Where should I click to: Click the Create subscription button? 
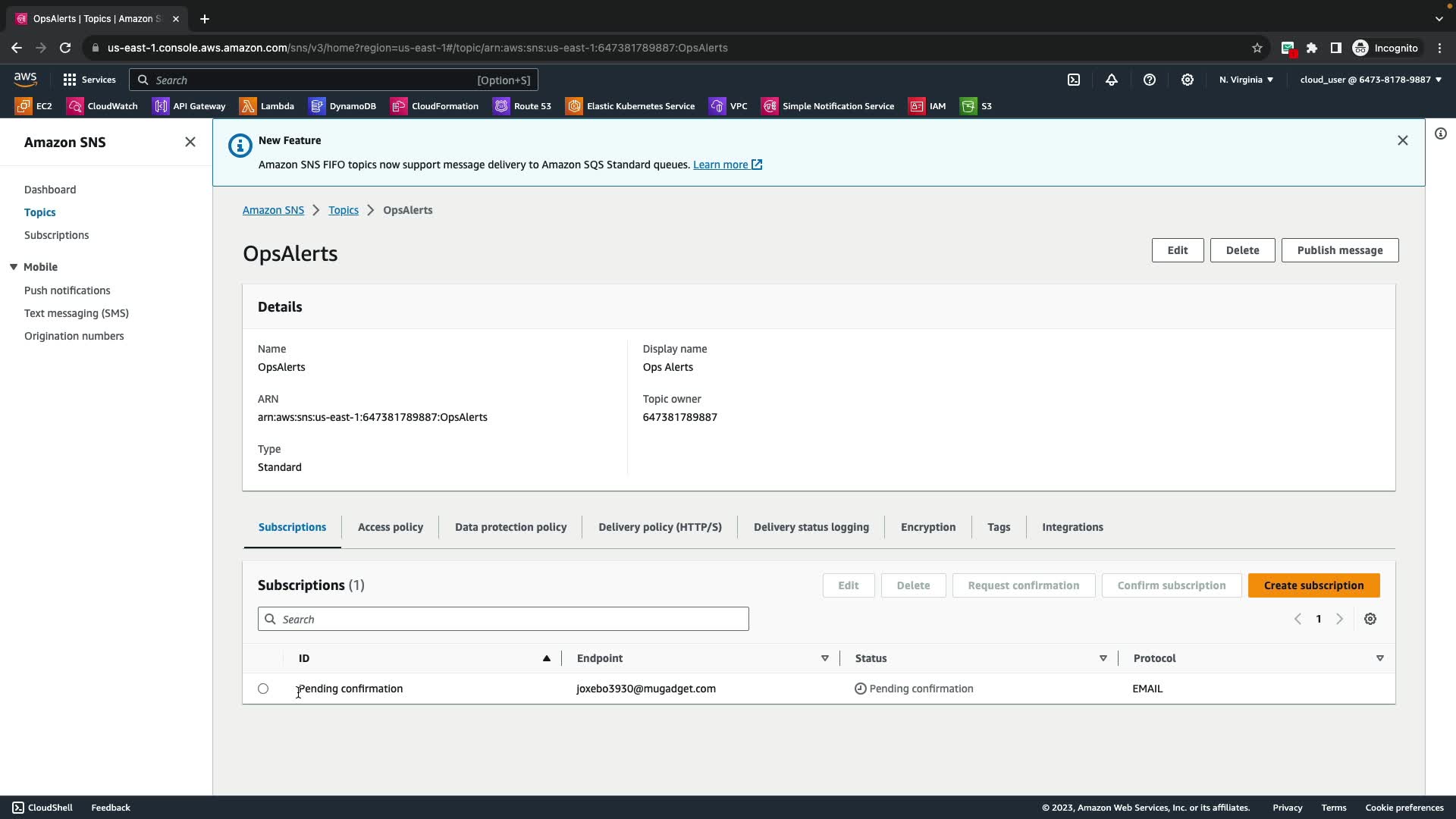tap(1313, 585)
